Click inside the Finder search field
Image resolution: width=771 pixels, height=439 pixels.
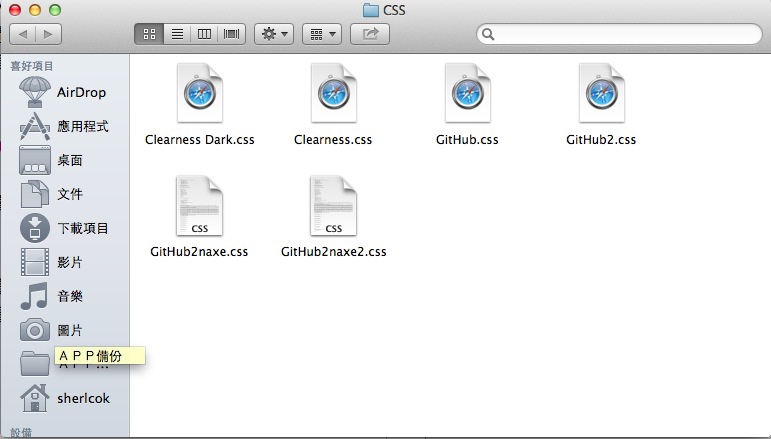pyautogui.click(x=620, y=34)
